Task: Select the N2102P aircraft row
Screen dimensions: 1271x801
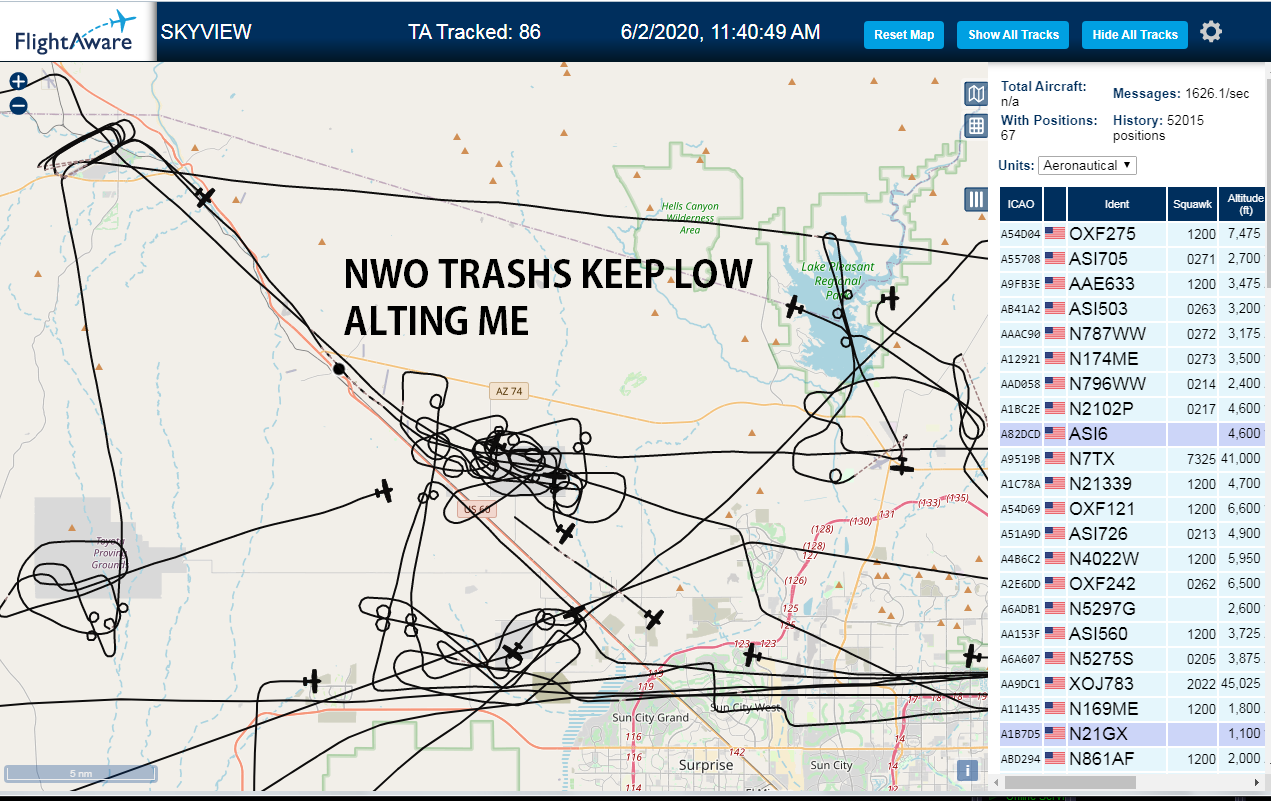Action: (x=1133, y=409)
